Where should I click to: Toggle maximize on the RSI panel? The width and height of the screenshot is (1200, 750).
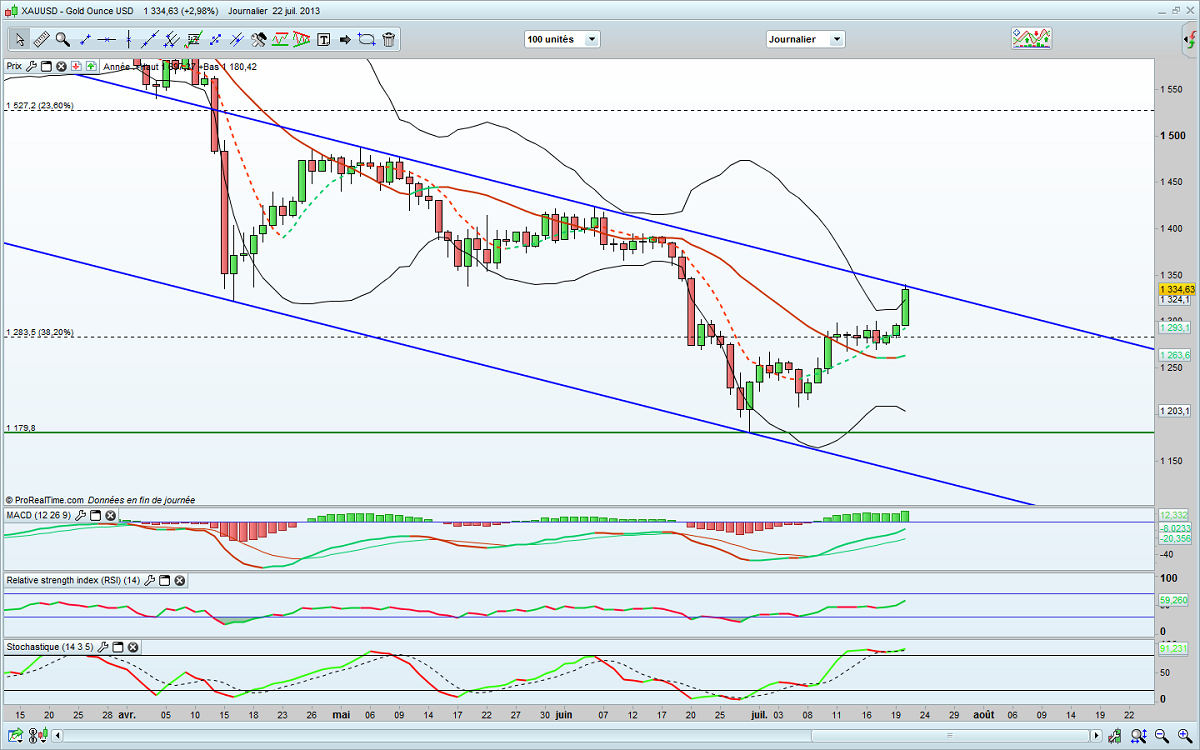point(165,580)
